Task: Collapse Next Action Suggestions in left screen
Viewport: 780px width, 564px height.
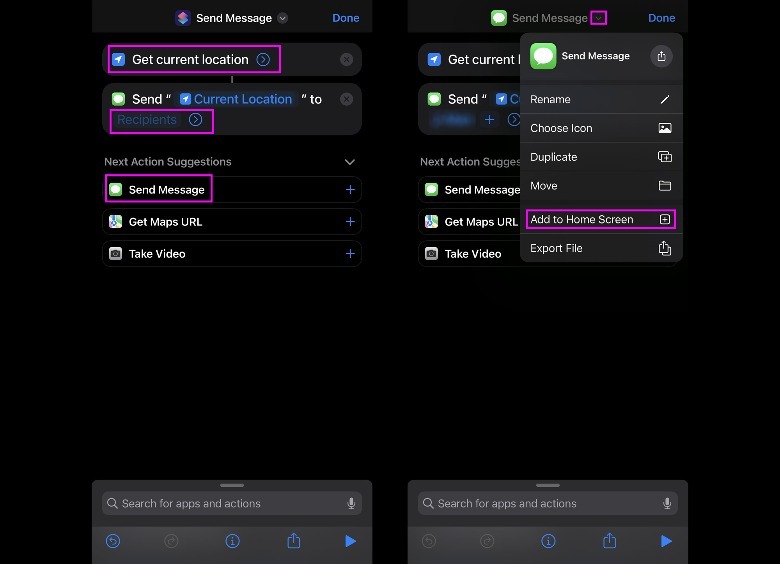Action: [350, 162]
